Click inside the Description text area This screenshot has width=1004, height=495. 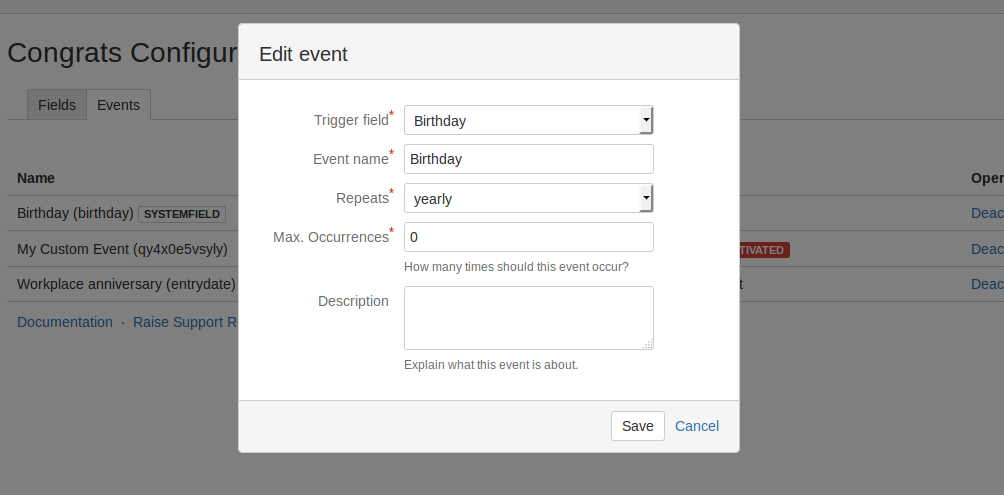528,317
